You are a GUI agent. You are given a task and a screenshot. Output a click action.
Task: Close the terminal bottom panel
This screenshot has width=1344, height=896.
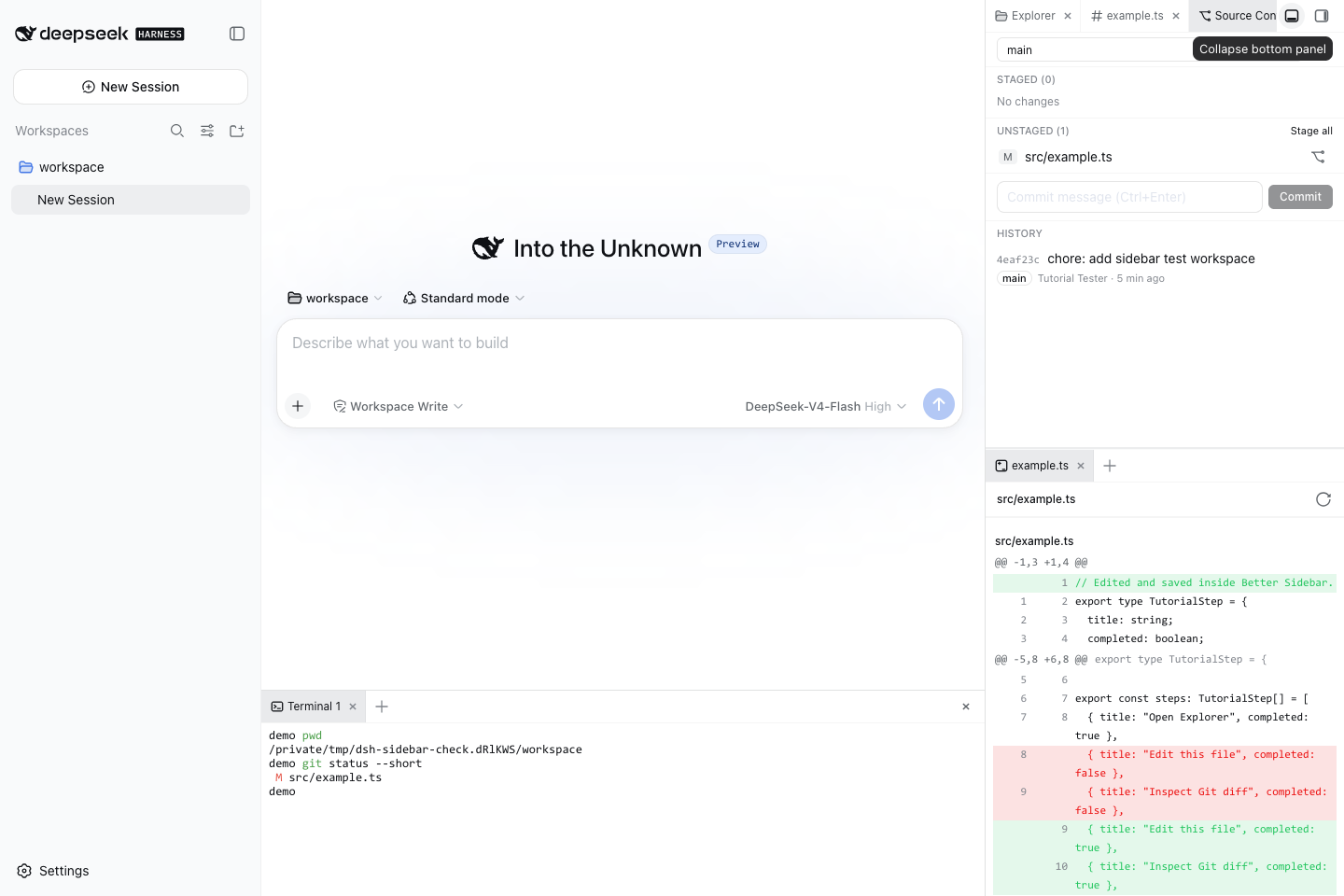966,707
